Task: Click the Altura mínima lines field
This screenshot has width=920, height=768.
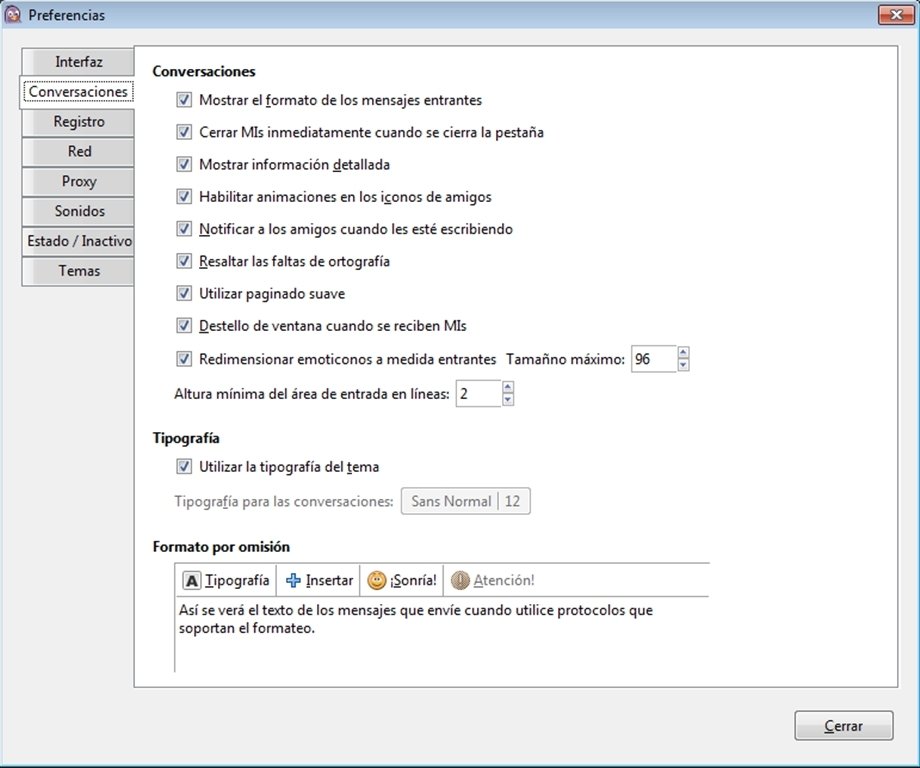Action: [479, 394]
